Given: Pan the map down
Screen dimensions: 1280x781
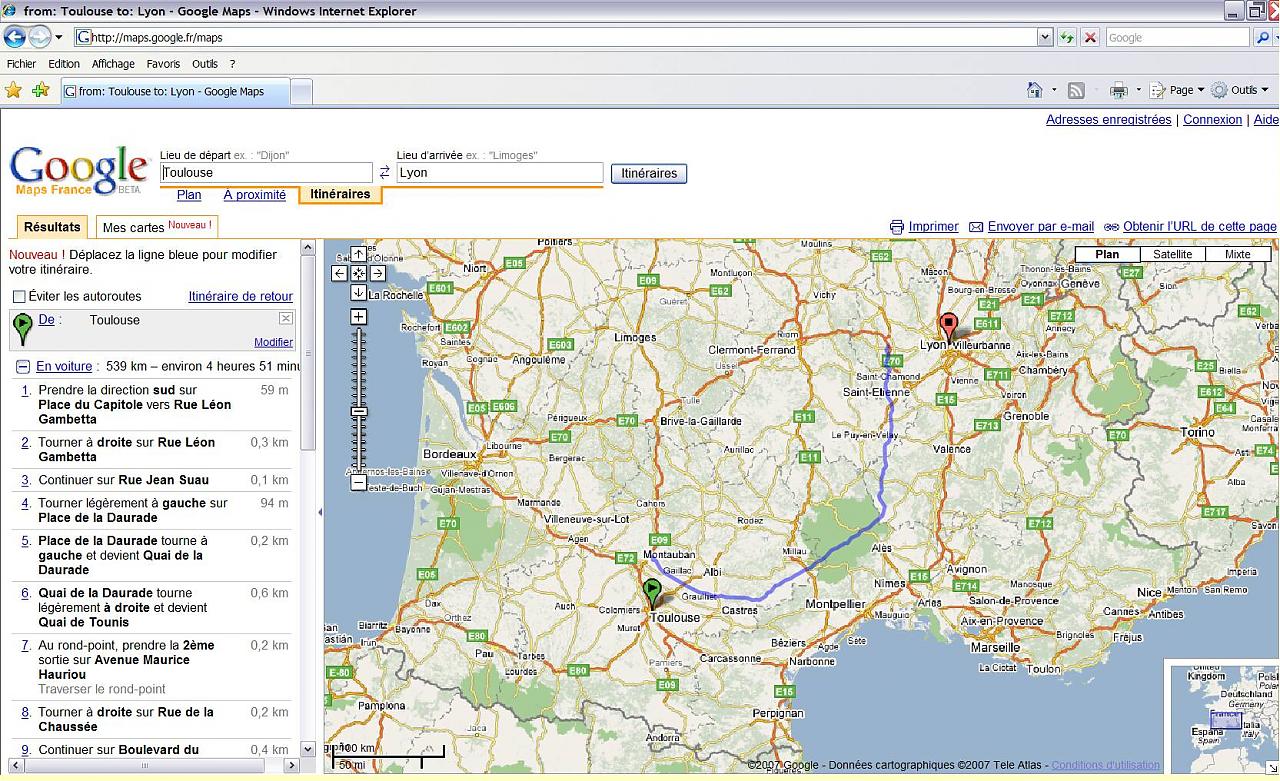Looking at the screenshot, I should 358,292.
